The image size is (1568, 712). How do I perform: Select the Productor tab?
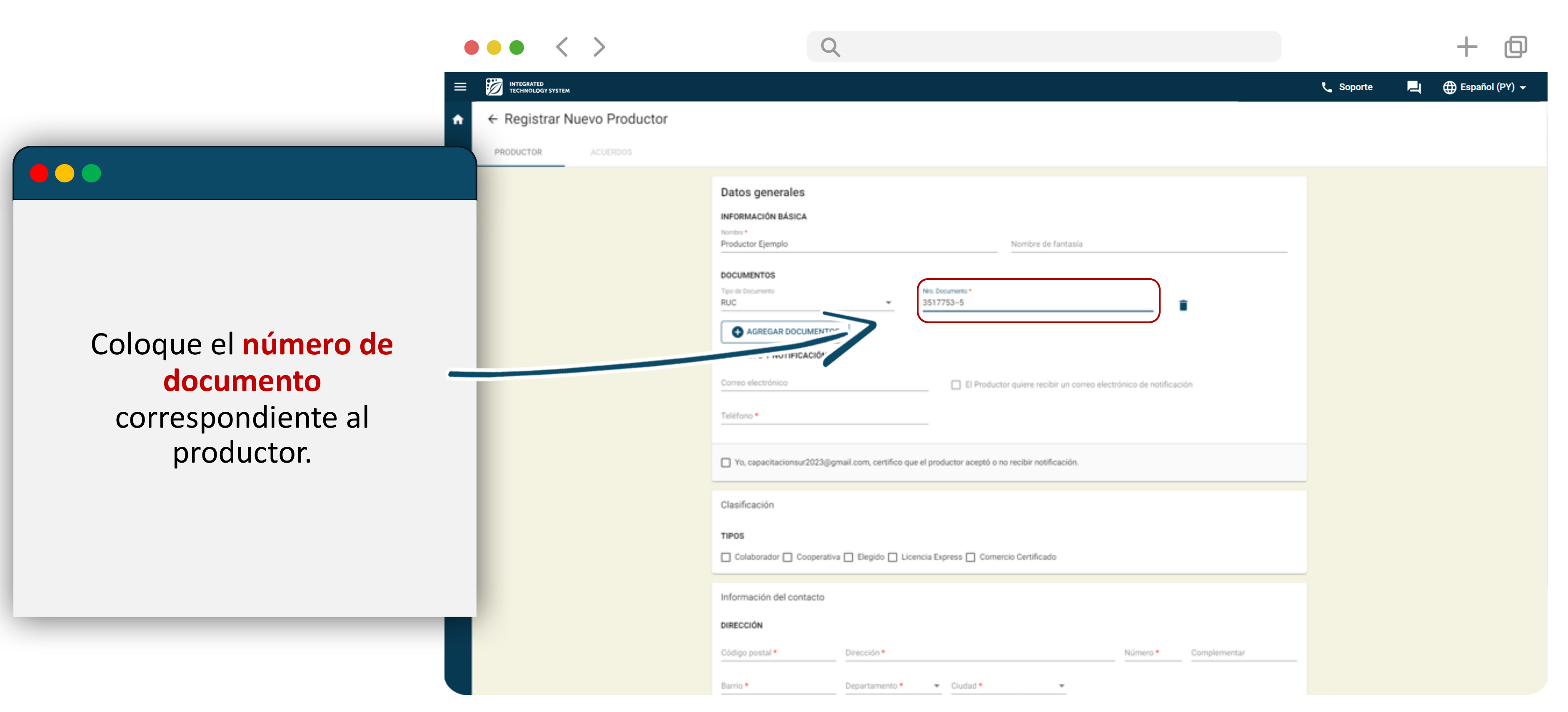tap(518, 152)
